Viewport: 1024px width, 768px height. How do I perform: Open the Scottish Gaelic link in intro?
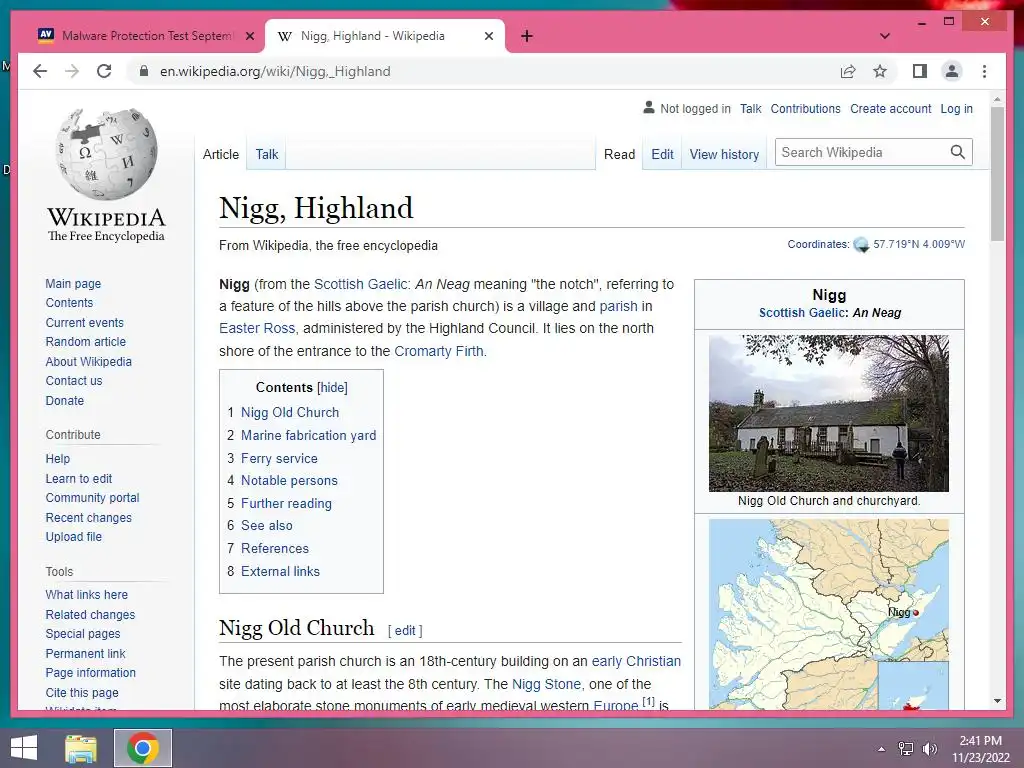click(361, 284)
